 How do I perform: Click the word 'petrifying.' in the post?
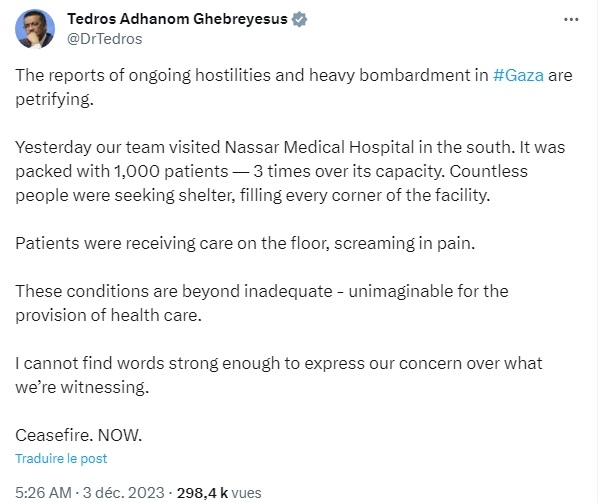coord(54,99)
